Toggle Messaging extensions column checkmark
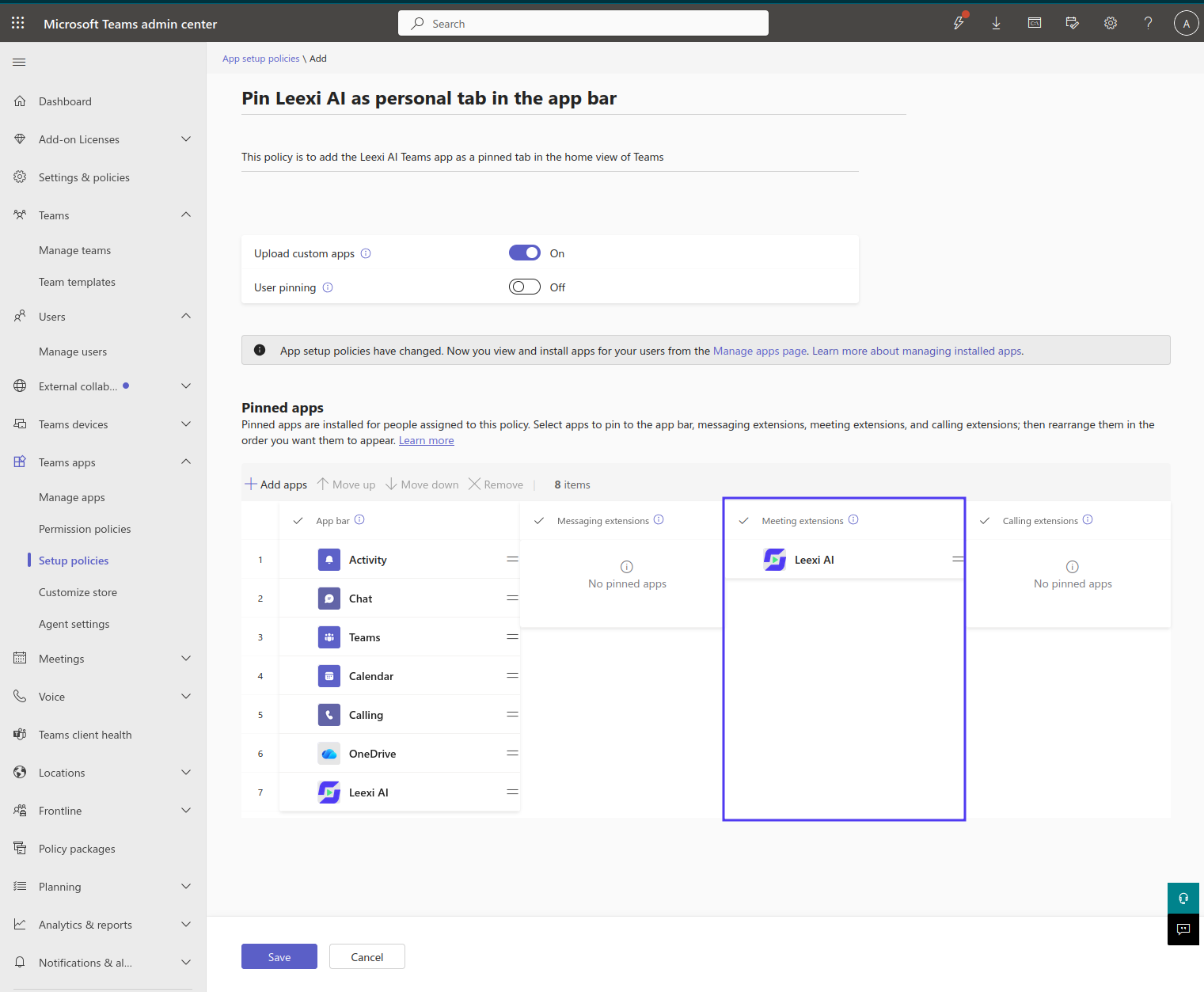 (539, 520)
